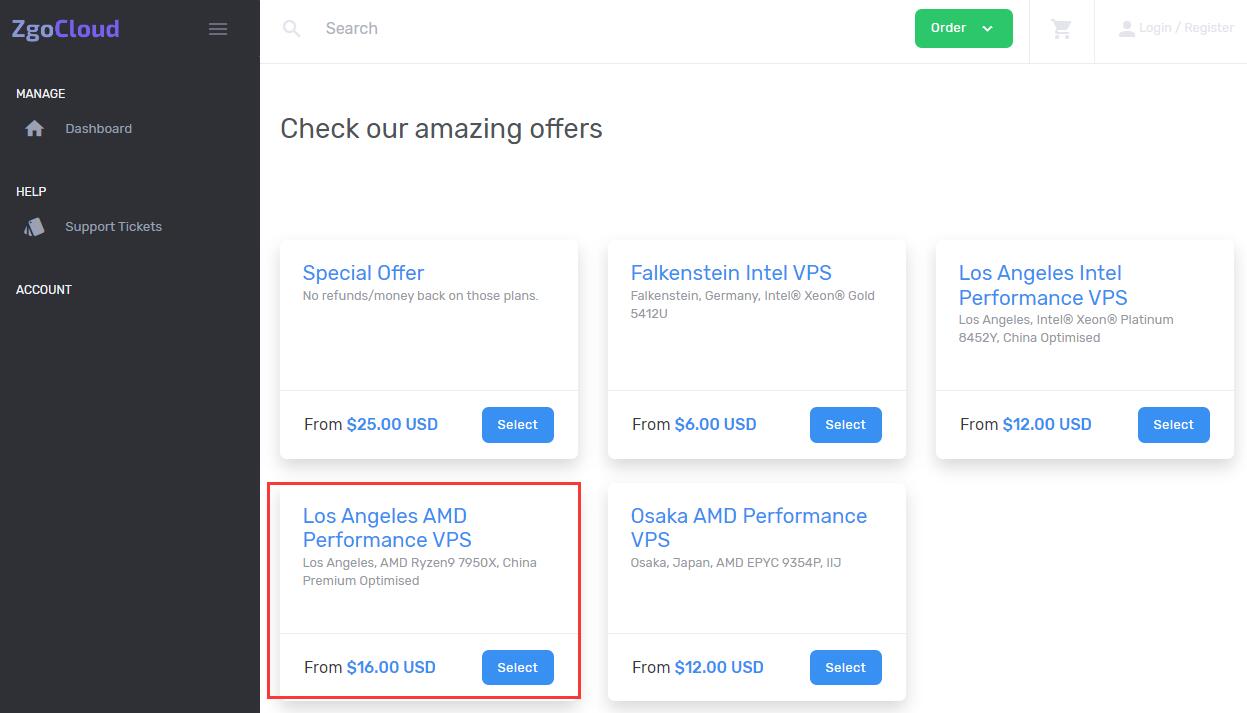Screen dimensions: 1247x713
Task: Click the MANAGE section label
Action: point(41,94)
